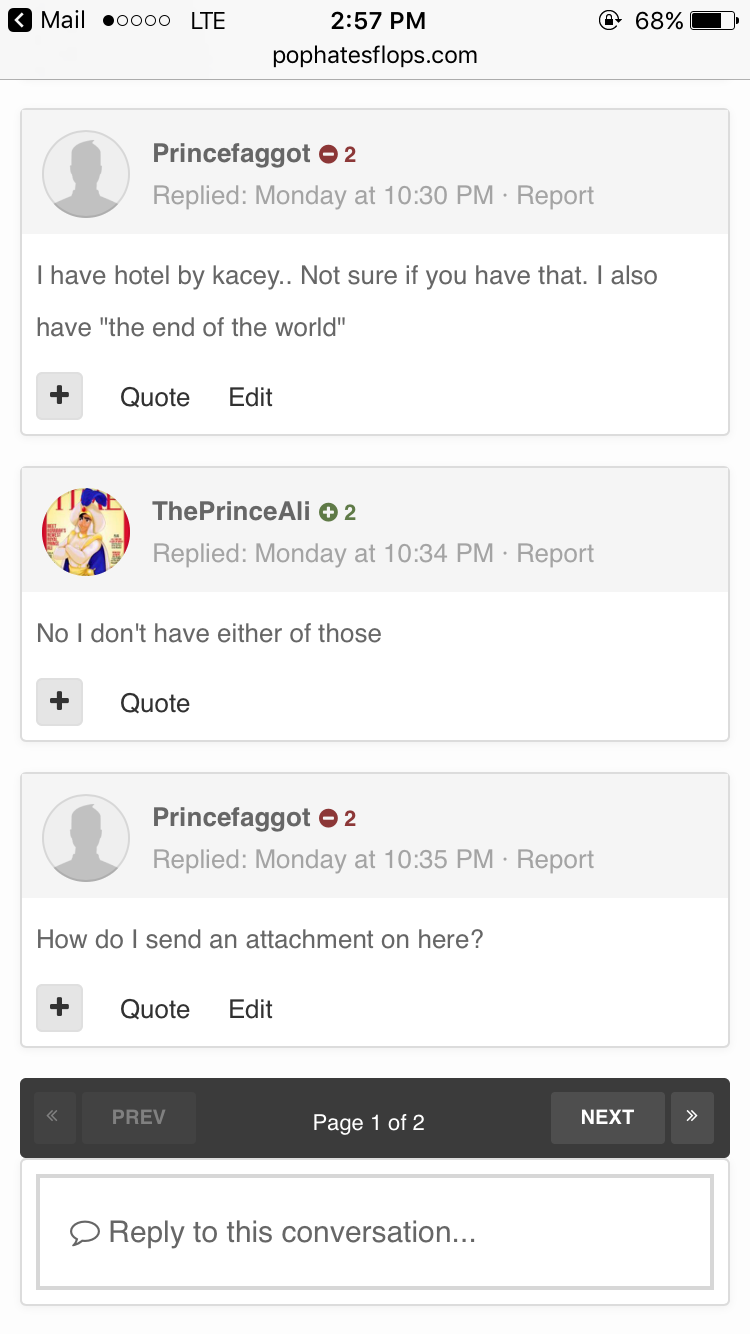Viewport: 750px width, 1334px height.
Task: Jump to first page with double-chevron left
Action: point(54,1117)
